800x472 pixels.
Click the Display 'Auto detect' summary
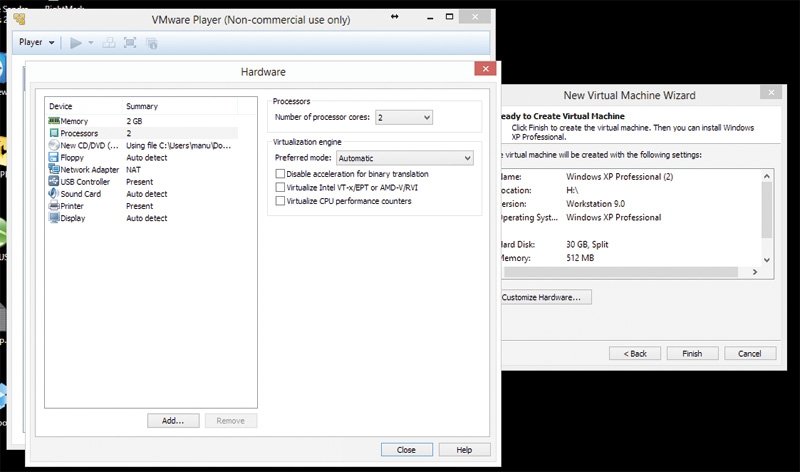(146, 218)
